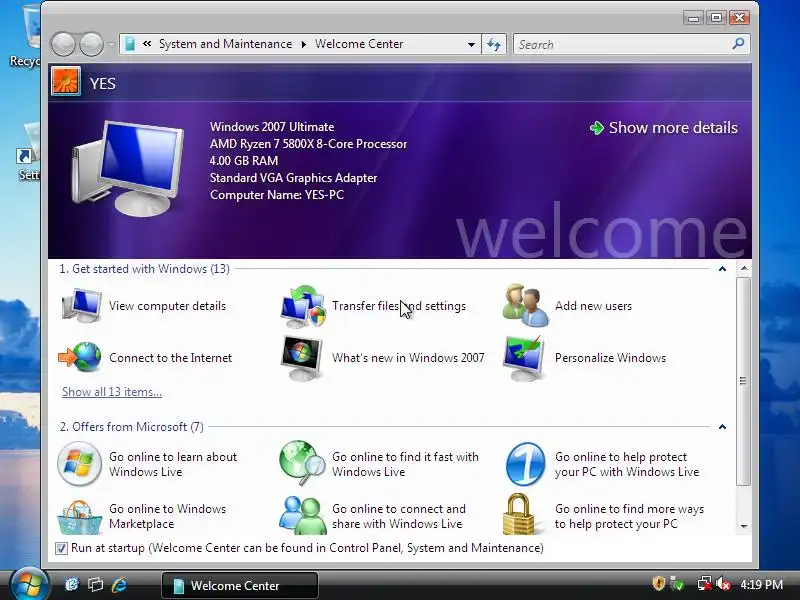Click System and Maintenance in the breadcrumb

[x=226, y=44]
